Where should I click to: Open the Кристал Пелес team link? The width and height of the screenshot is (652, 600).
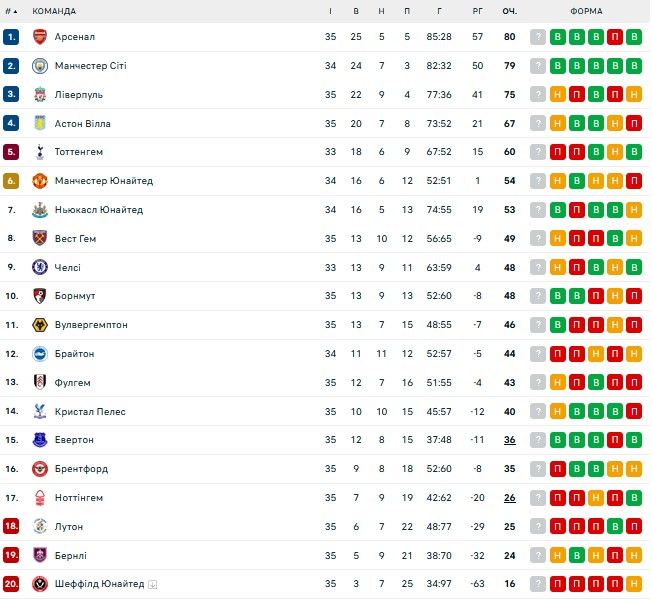[90, 411]
